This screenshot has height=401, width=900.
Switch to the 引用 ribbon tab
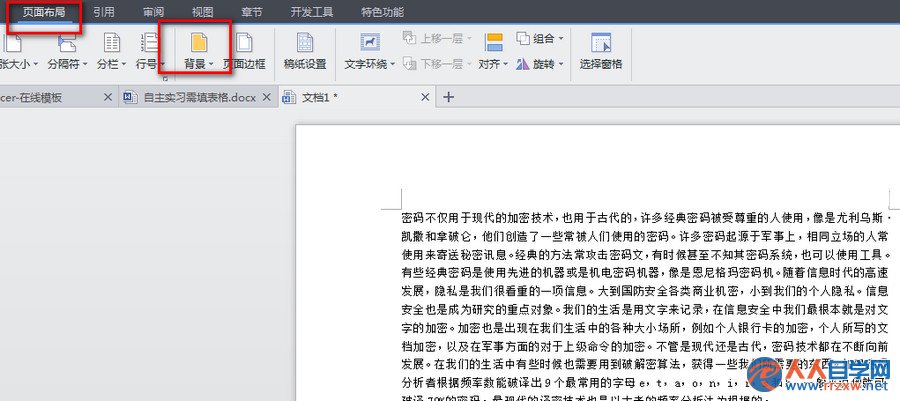tap(104, 12)
